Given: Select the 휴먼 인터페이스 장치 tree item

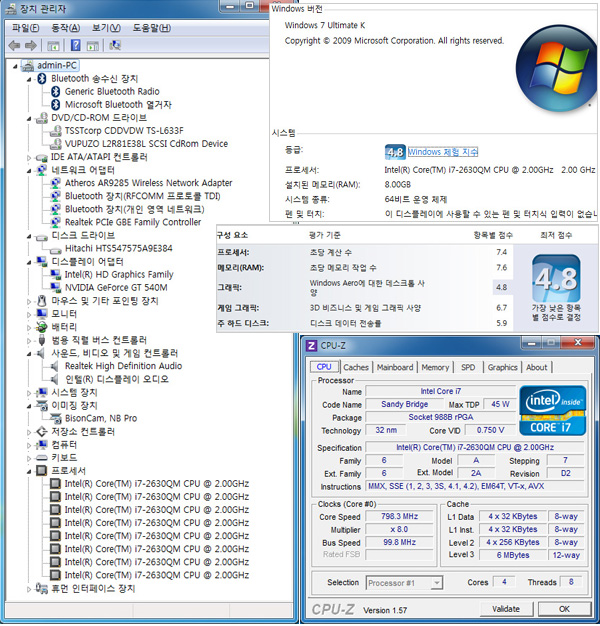Looking at the screenshot, I should (x=93, y=588).
